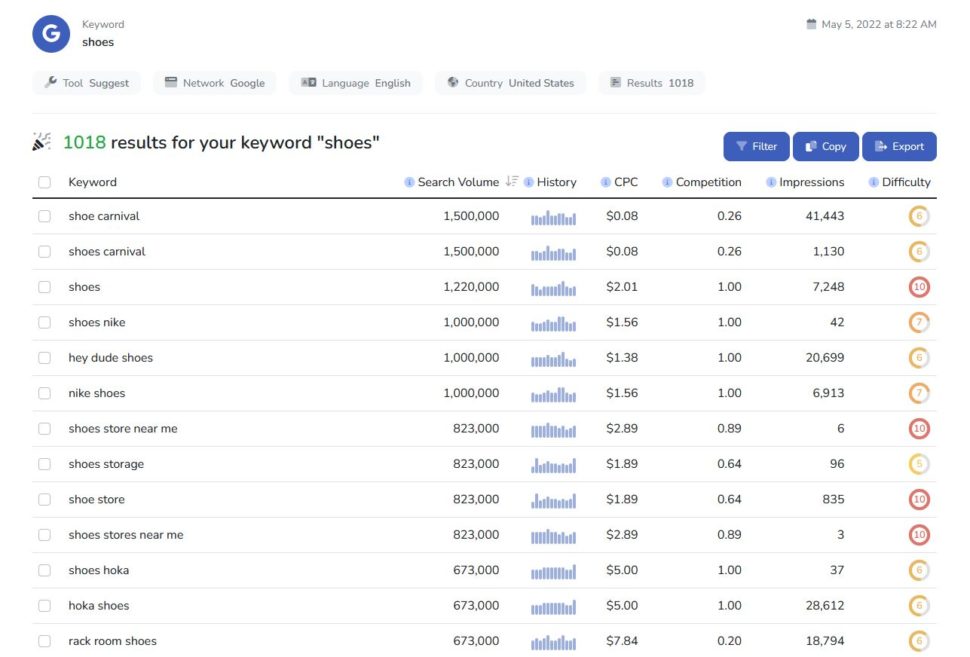The height and width of the screenshot is (657, 970).
Task: Click the keyword 'shoes hoka'
Action: (98, 570)
